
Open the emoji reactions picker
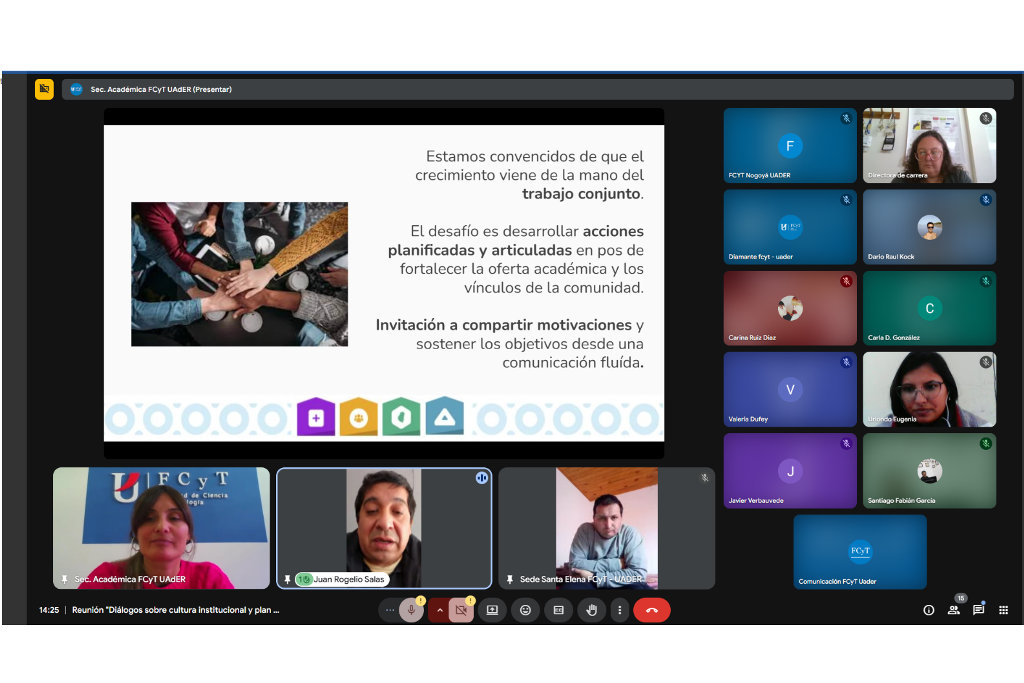(x=525, y=610)
